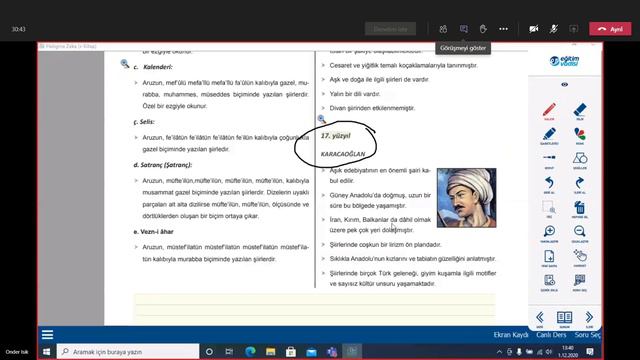Click the Soru Seç link in blue bar
Viewport: 640px width, 360px height.
(x=587, y=335)
